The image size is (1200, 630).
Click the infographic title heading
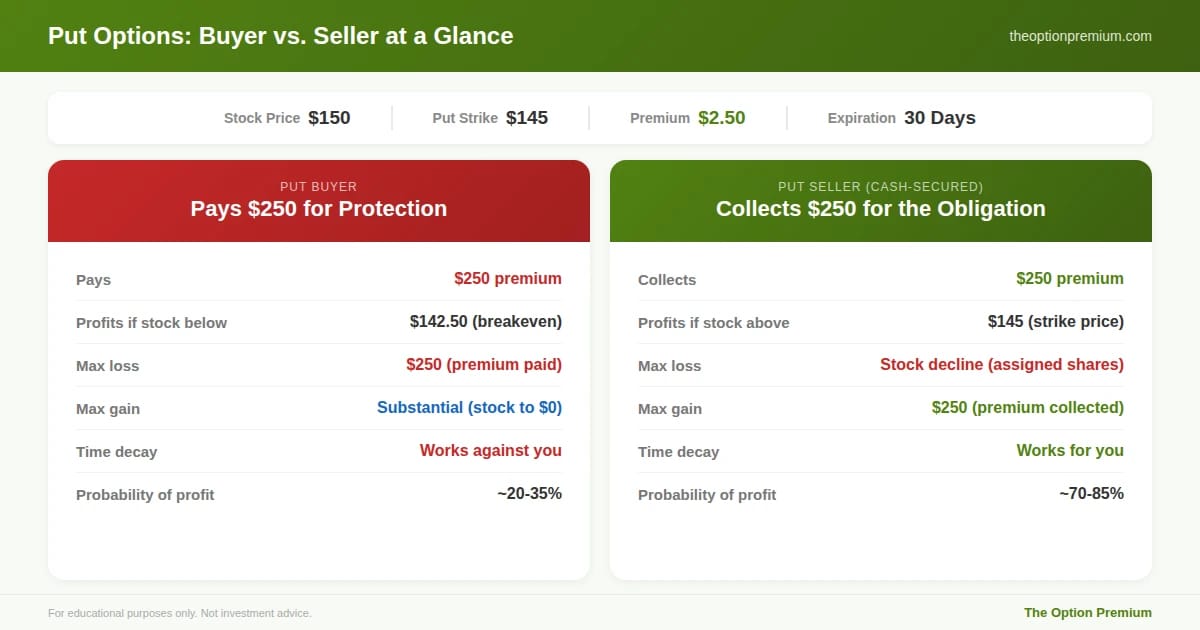(x=280, y=36)
